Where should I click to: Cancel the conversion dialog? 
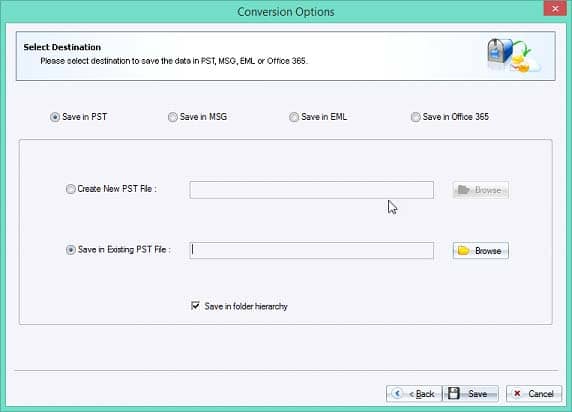tap(534, 394)
